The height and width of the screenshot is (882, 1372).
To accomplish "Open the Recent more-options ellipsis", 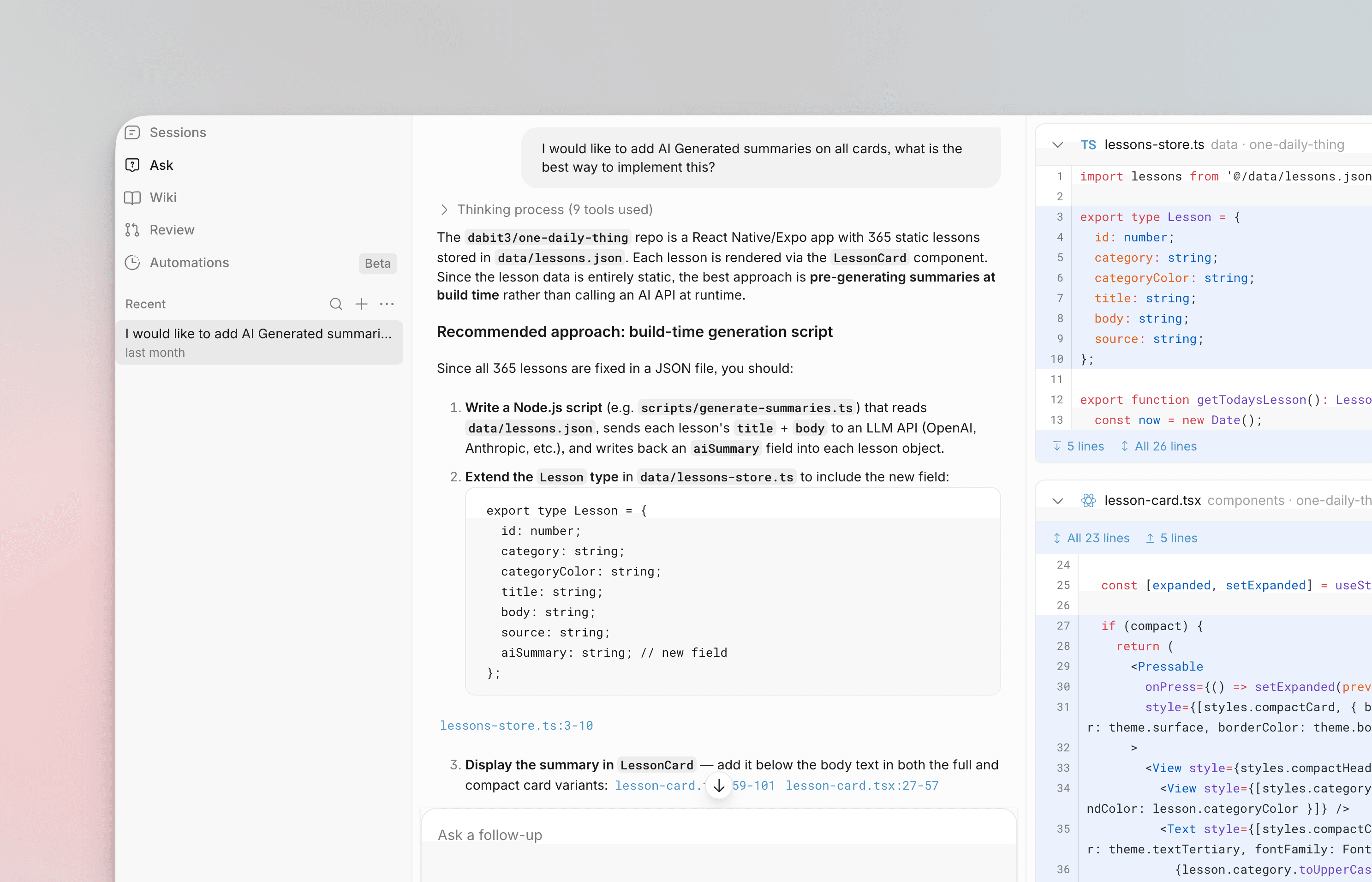I will tap(387, 304).
